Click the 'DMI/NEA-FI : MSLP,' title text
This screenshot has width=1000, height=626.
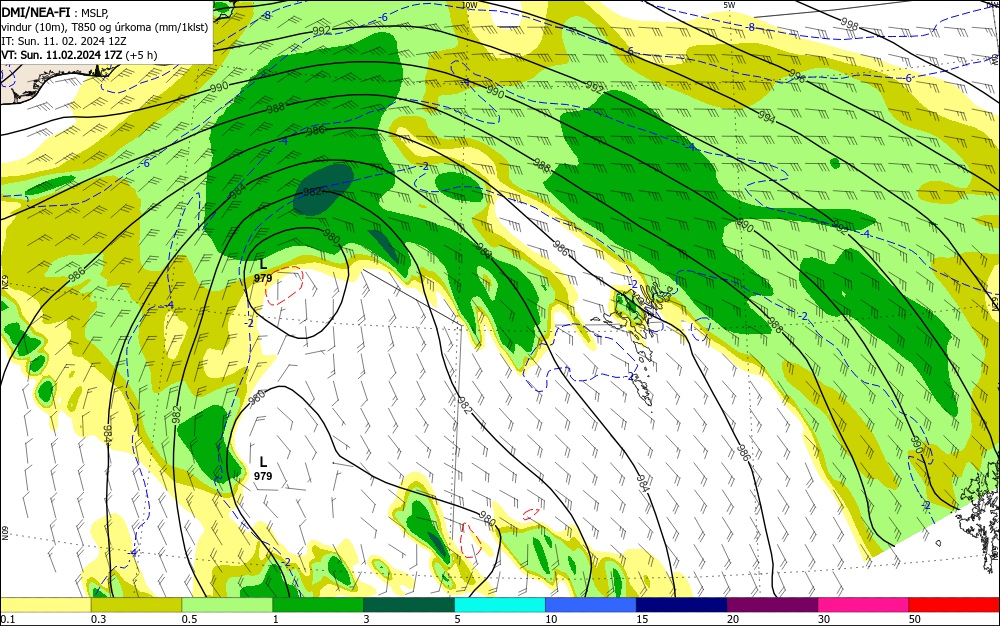click(x=55, y=11)
